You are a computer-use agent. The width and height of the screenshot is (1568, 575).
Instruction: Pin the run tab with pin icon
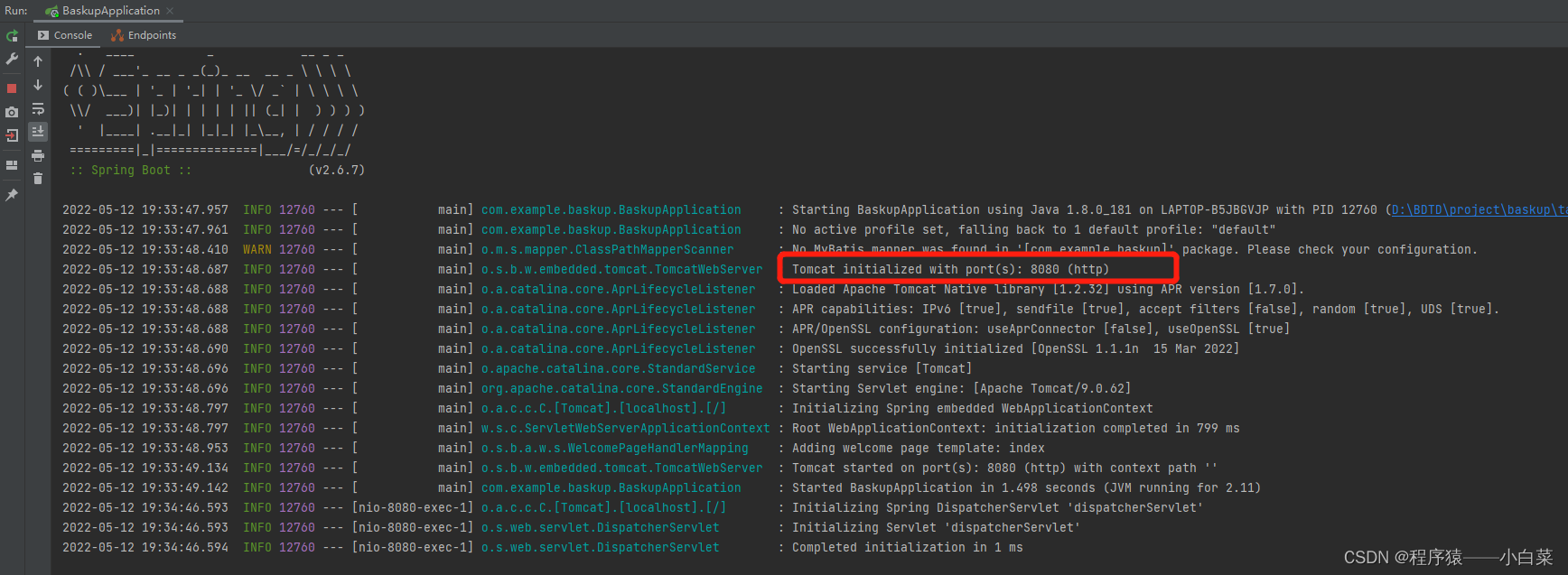pyautogui.click(x=12, y=194)
